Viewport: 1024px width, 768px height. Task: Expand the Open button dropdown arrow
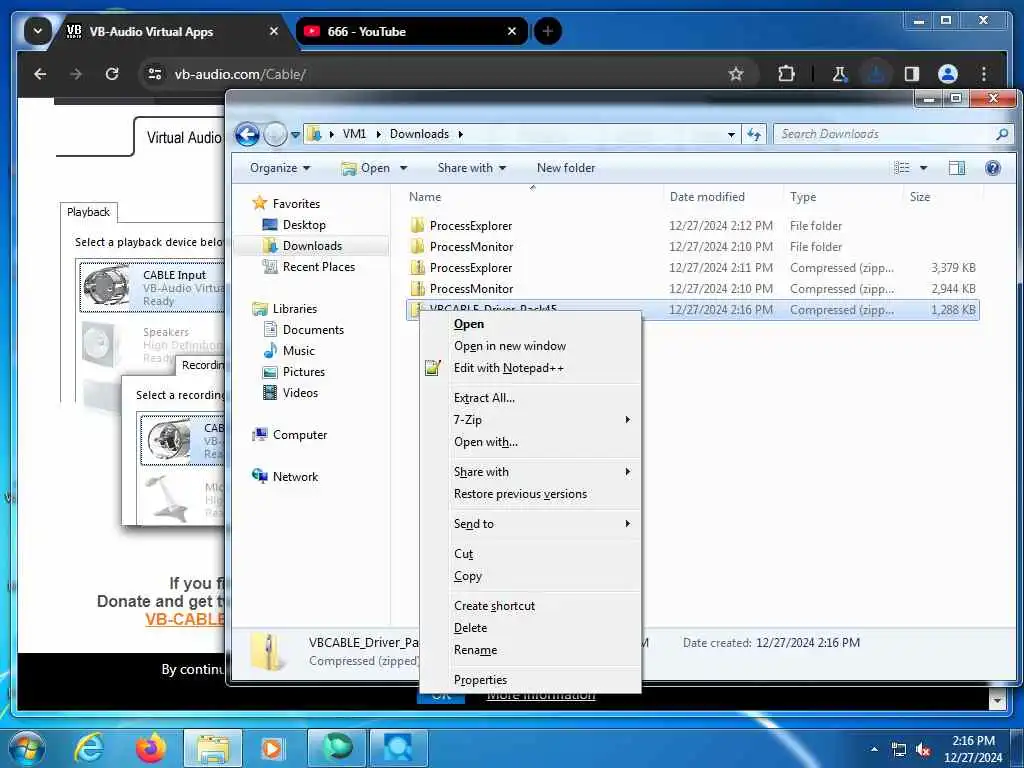click(x=404, y=168)
